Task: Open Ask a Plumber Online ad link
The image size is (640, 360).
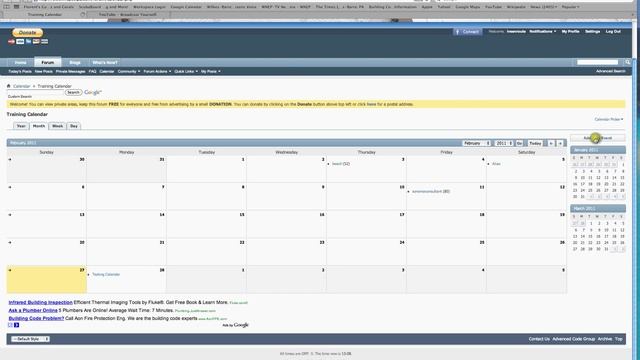Action: 33,310
